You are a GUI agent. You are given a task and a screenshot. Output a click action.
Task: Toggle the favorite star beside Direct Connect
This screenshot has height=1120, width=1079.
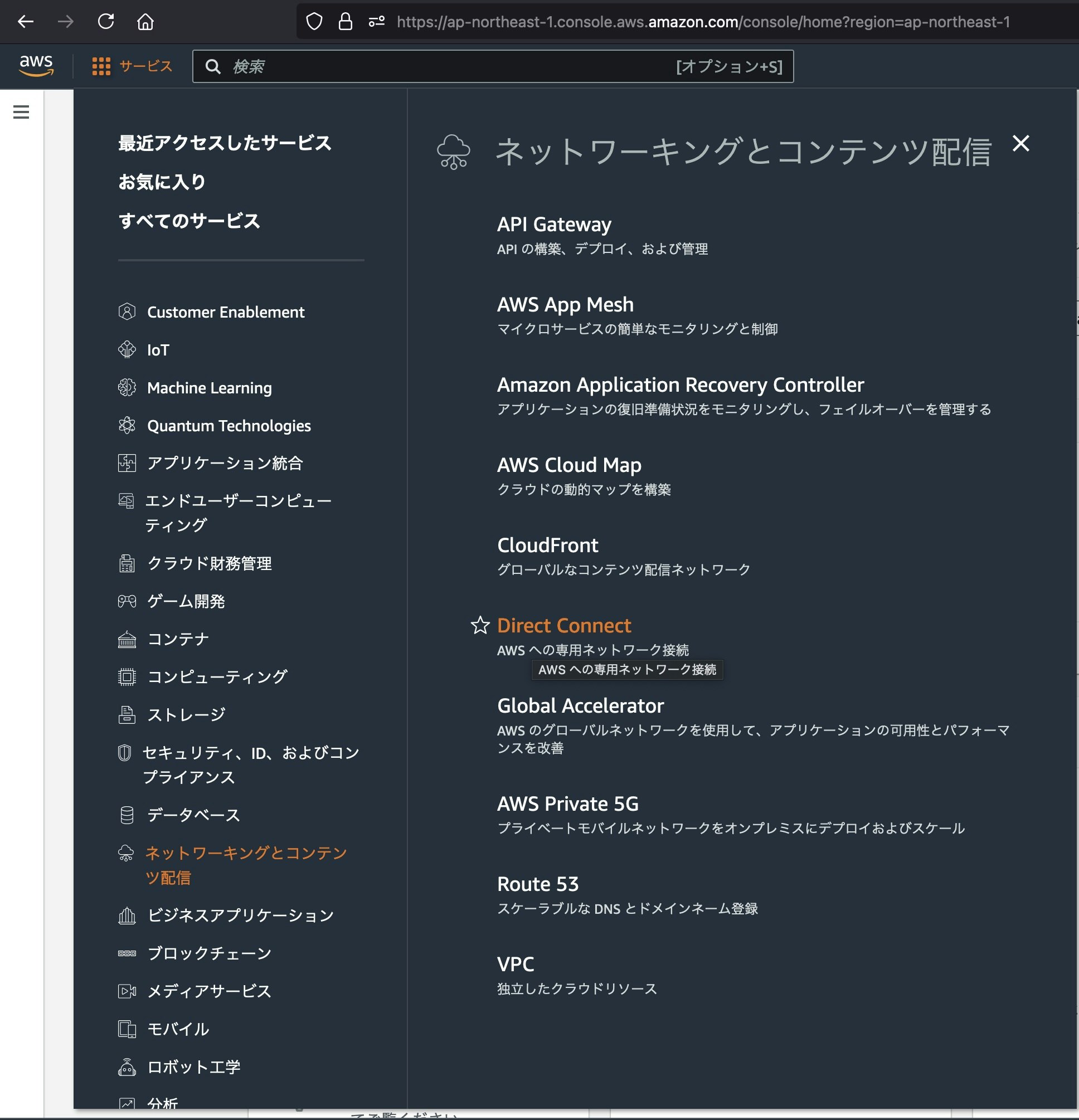[479, 626]
